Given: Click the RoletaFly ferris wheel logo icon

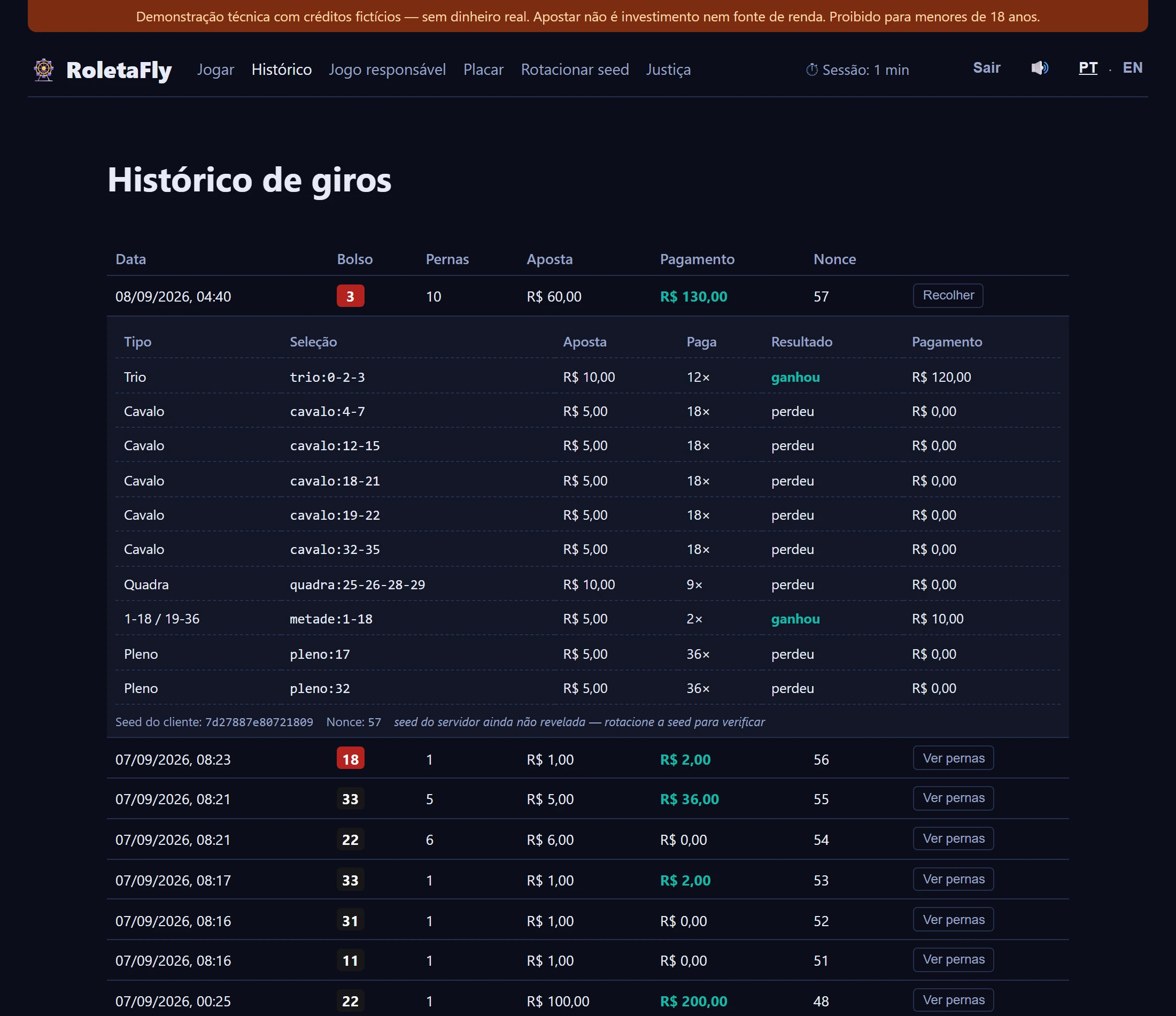Looking at the screenshot, I should (x=44, y=70).
